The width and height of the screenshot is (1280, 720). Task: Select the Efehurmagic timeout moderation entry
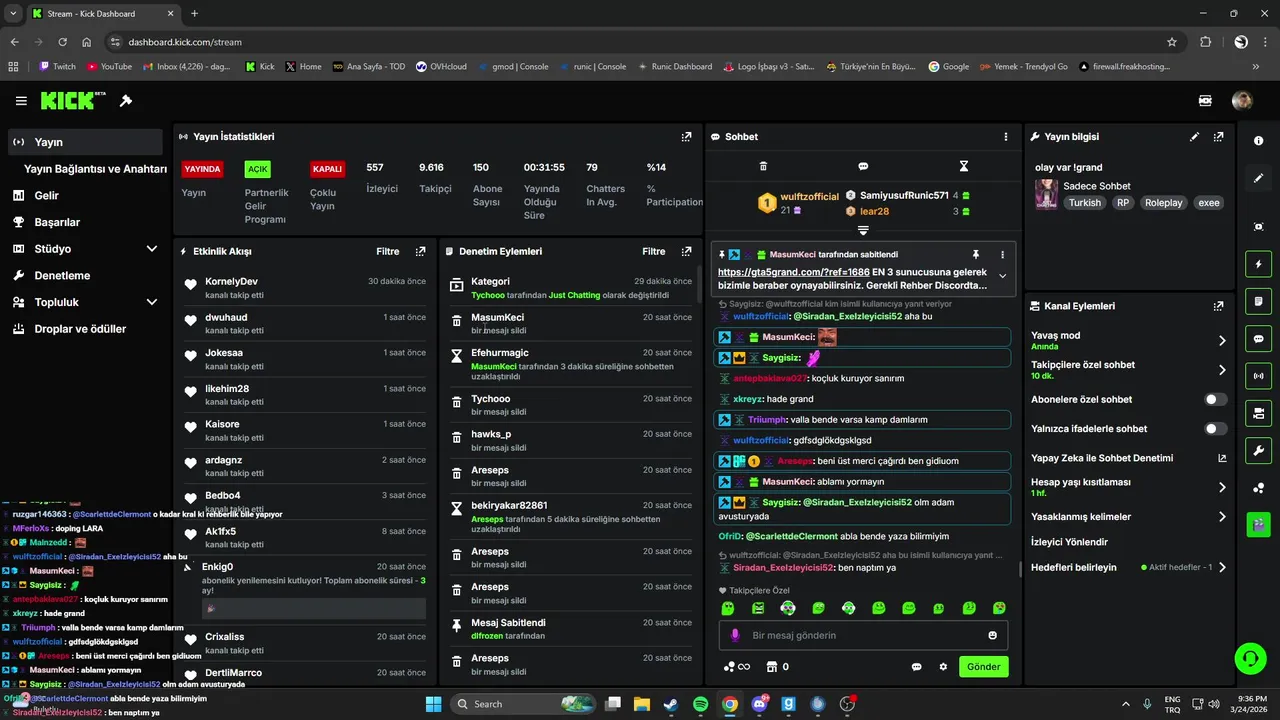tap(571, 365)
